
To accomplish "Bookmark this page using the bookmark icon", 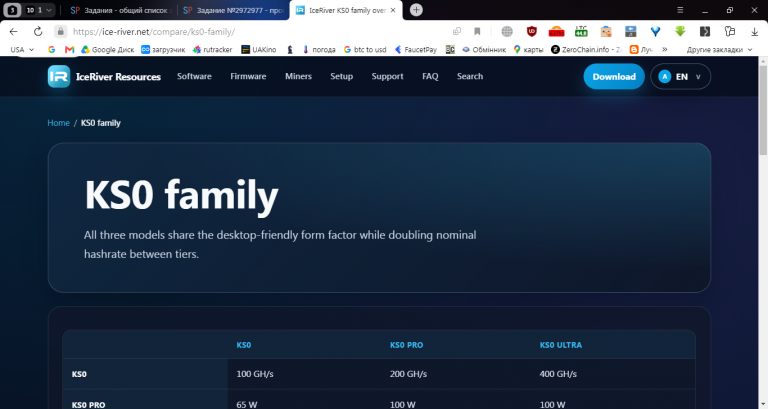I will pyautogui.click(x=477, y=31).
